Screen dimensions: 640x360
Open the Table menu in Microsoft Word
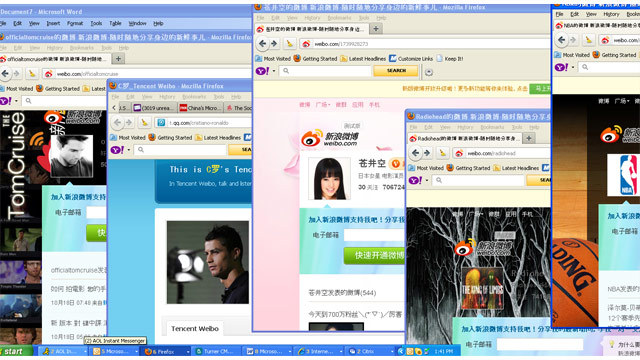(x=115, y=23)
